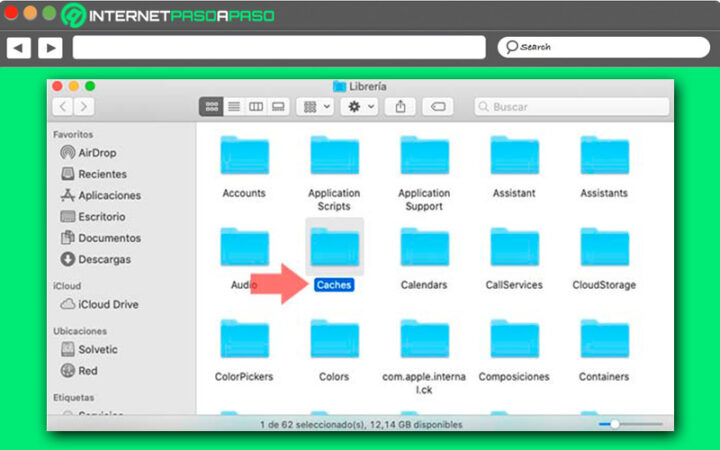Go back with Finder's left chevron
This screenshot has height=450, width=720.
pos(64,106)
